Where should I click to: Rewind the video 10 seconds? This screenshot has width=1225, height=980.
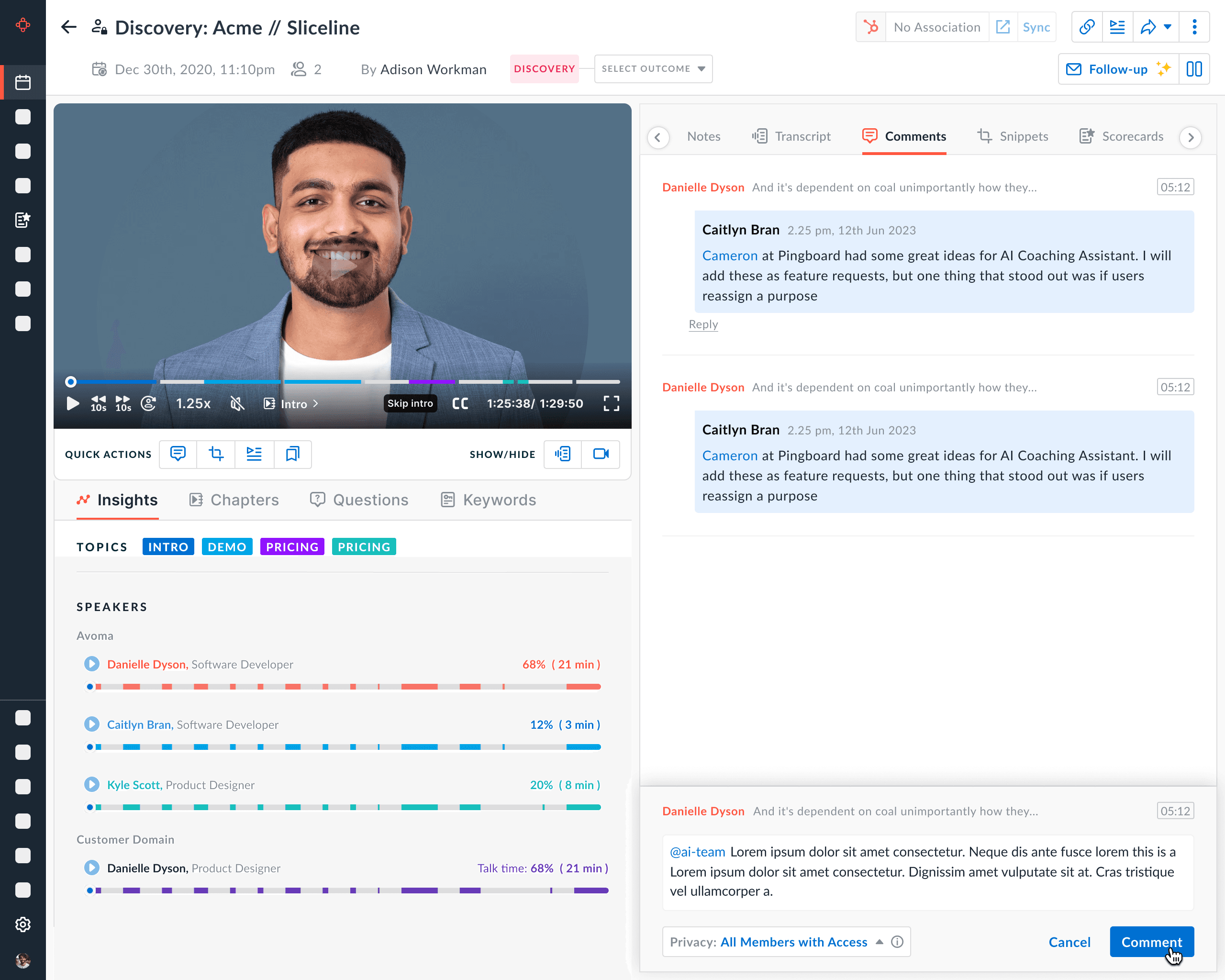[x=98, y=403]
